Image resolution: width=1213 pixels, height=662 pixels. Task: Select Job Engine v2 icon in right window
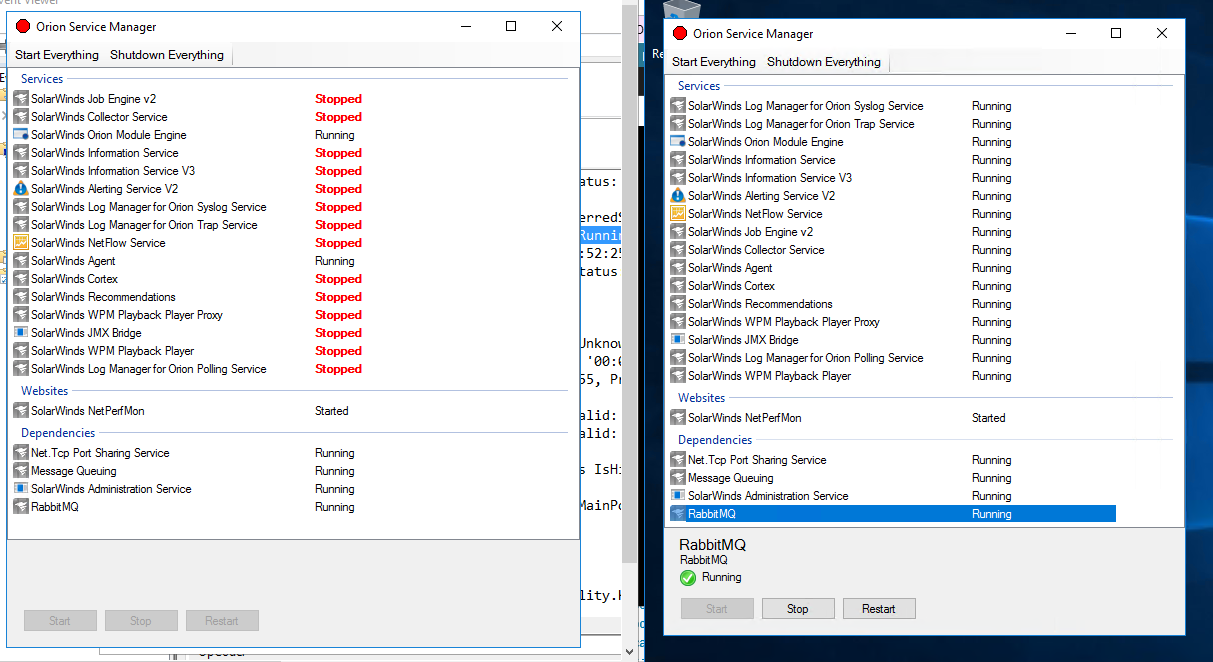click(x=678, y=232)
